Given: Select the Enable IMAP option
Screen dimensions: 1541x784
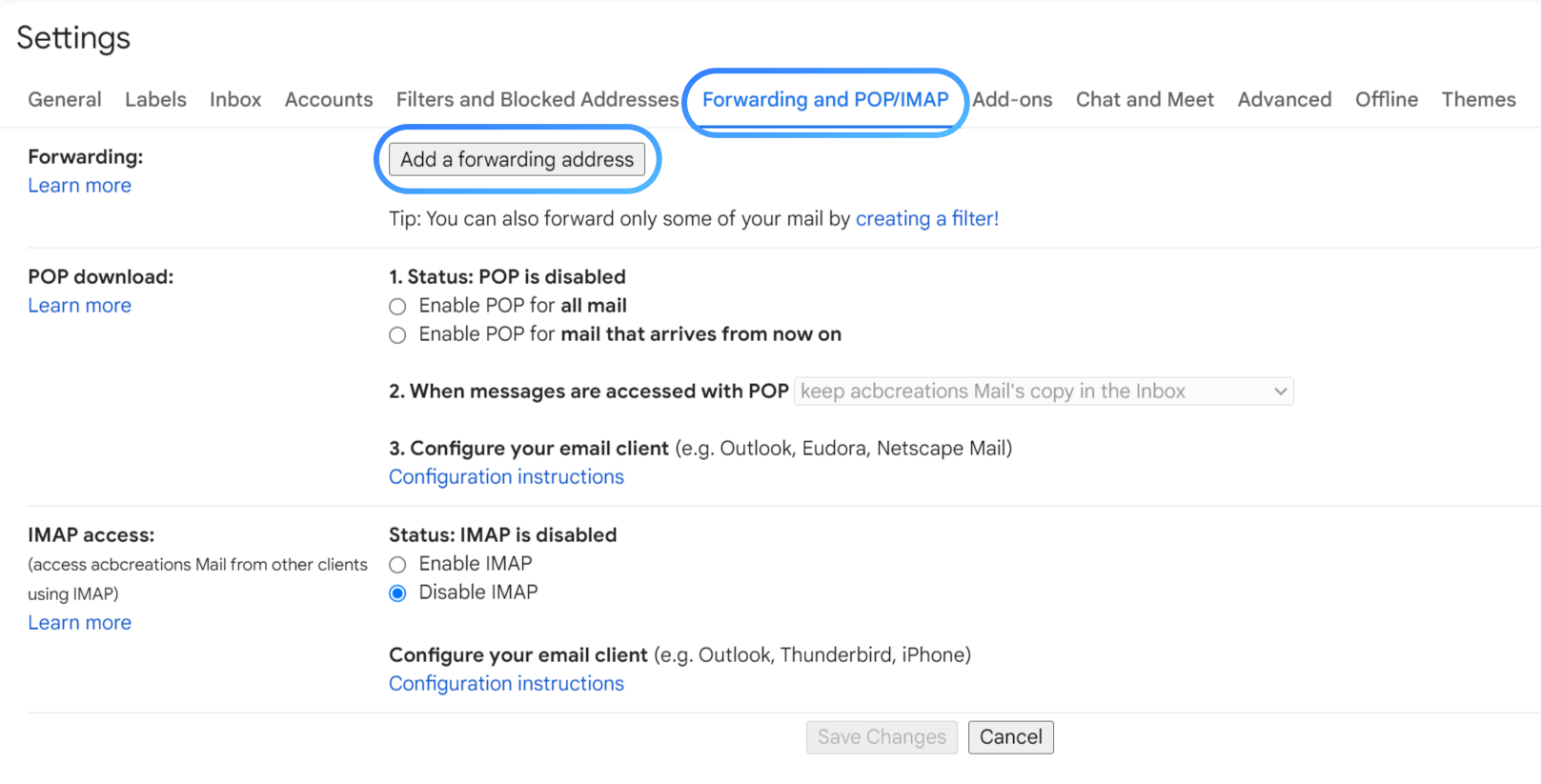Looking at the screenshot, I should pyautogui.click(x=397, y=564).
